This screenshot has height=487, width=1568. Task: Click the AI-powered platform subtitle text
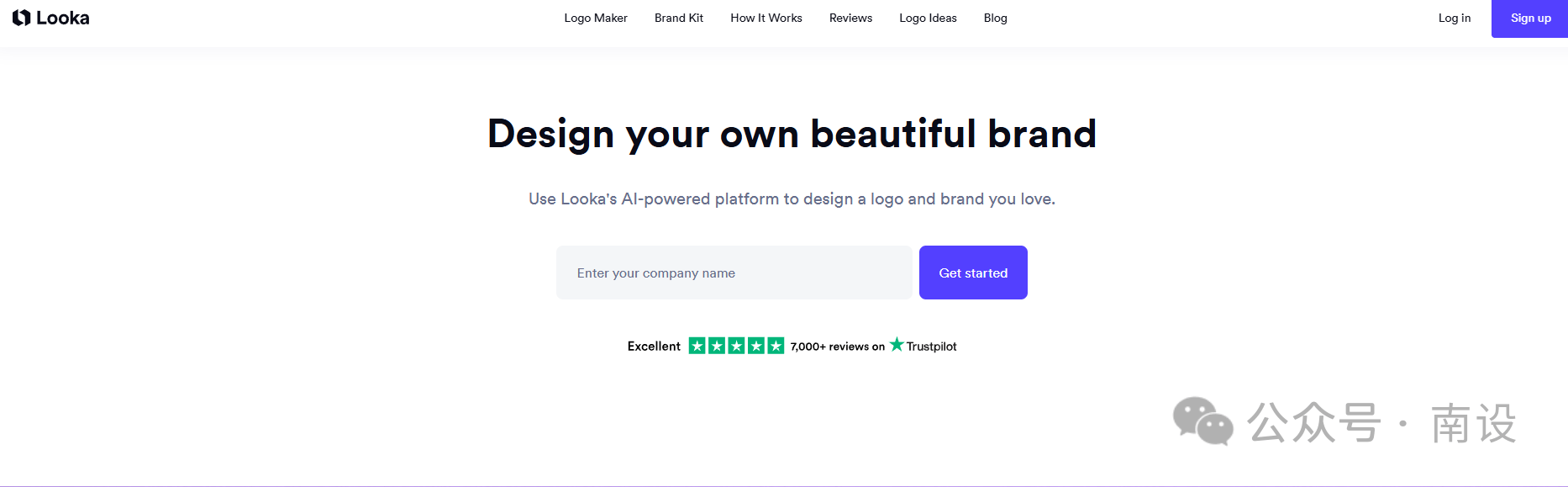792,199
